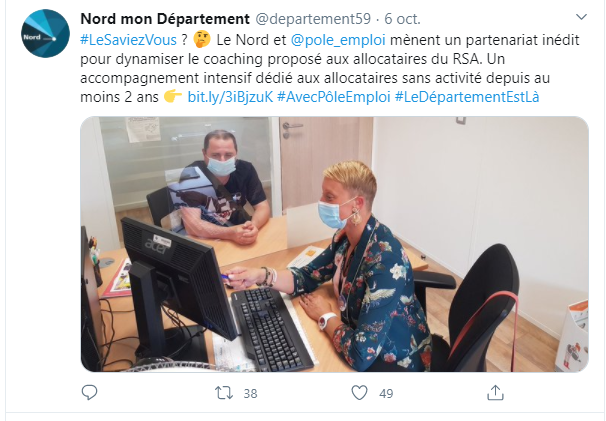Retweet the post with the arrows icon

(224, 393)
